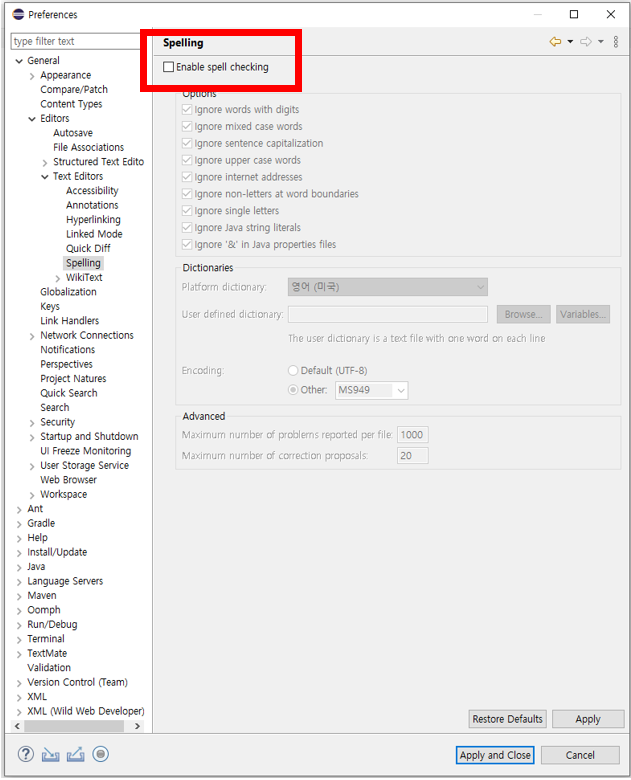Click the Import preferences icon
The height and width of the screenshot is (780, 631).
click(x=50, y=755)
